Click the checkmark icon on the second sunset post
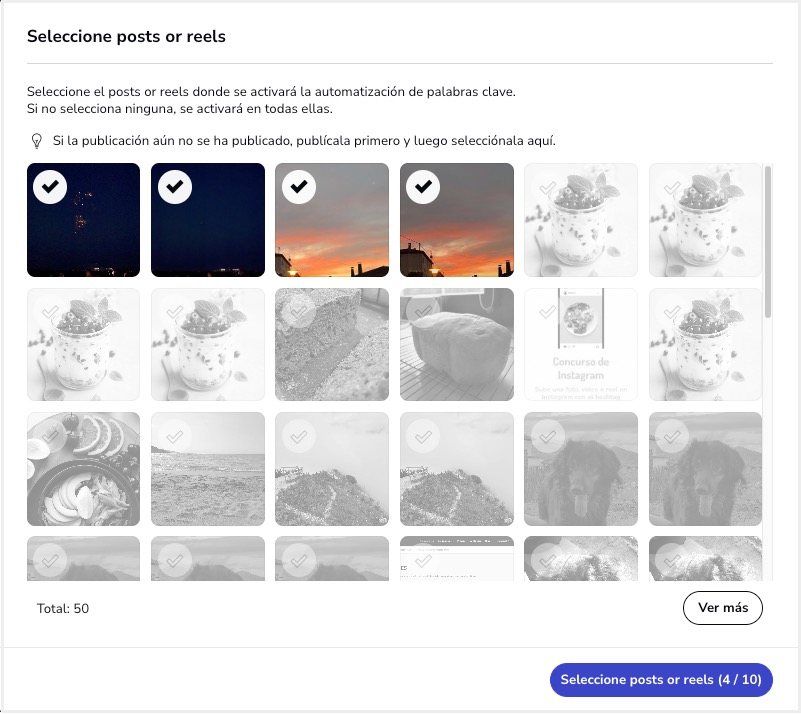Image resolution: width=801 pixels, height=714 pixels. [423, 188]
